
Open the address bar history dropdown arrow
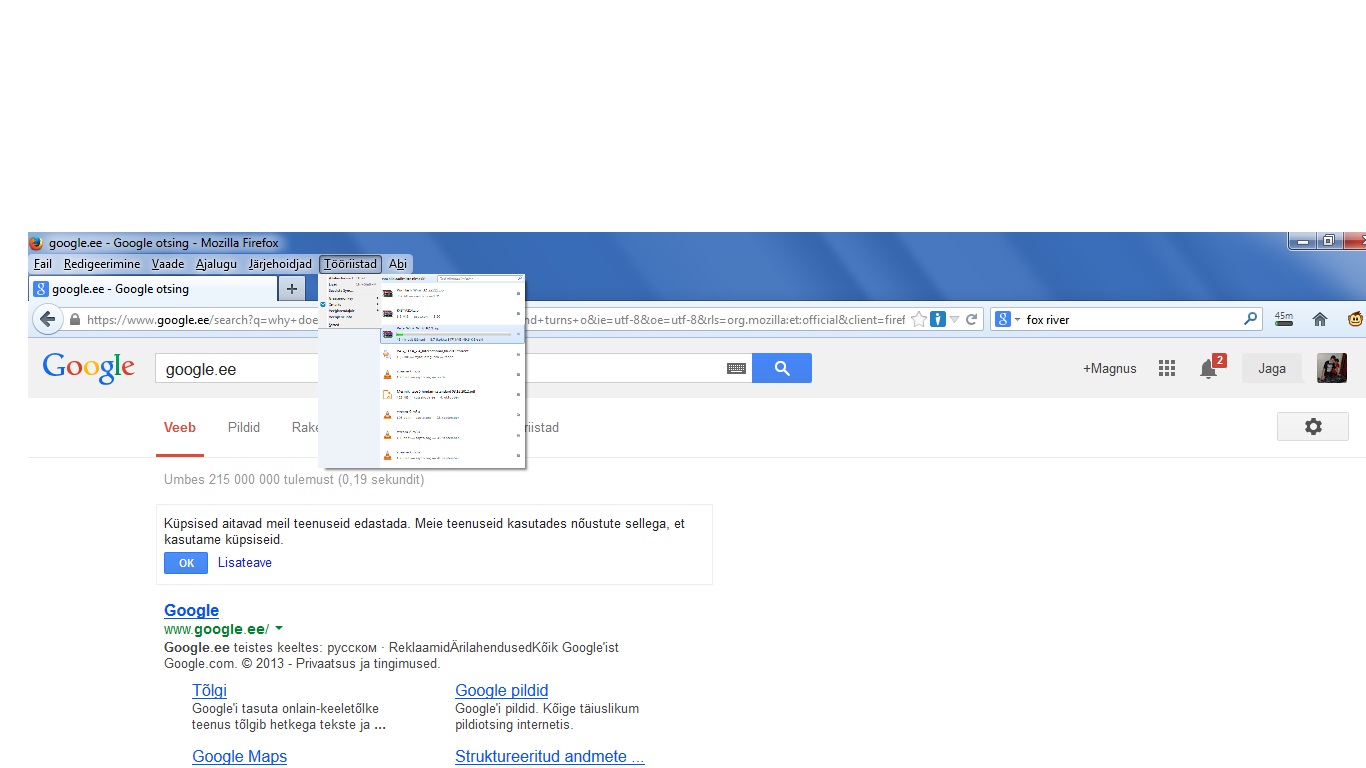(955, 320)
